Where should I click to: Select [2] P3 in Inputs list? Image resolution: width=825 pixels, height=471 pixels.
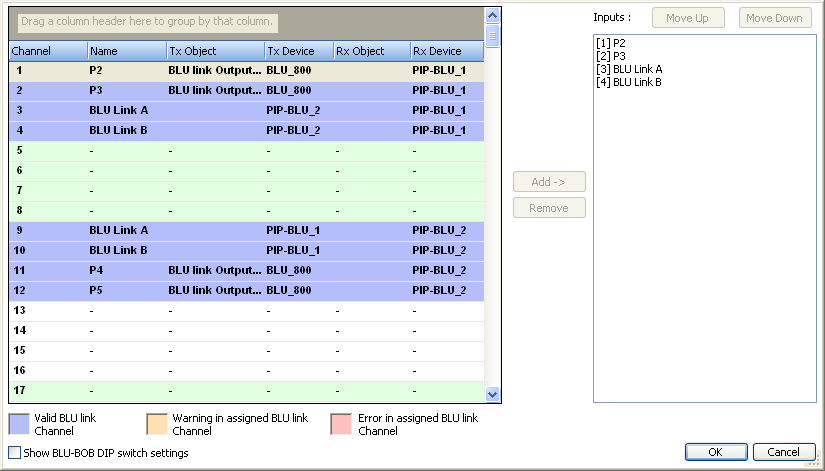pos(611,56)
